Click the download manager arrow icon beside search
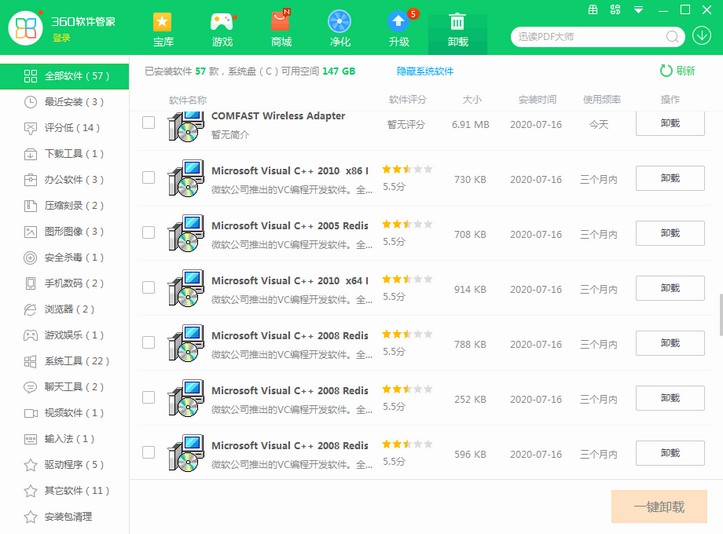This screenshot has height=534, width=723. point(702,36)
